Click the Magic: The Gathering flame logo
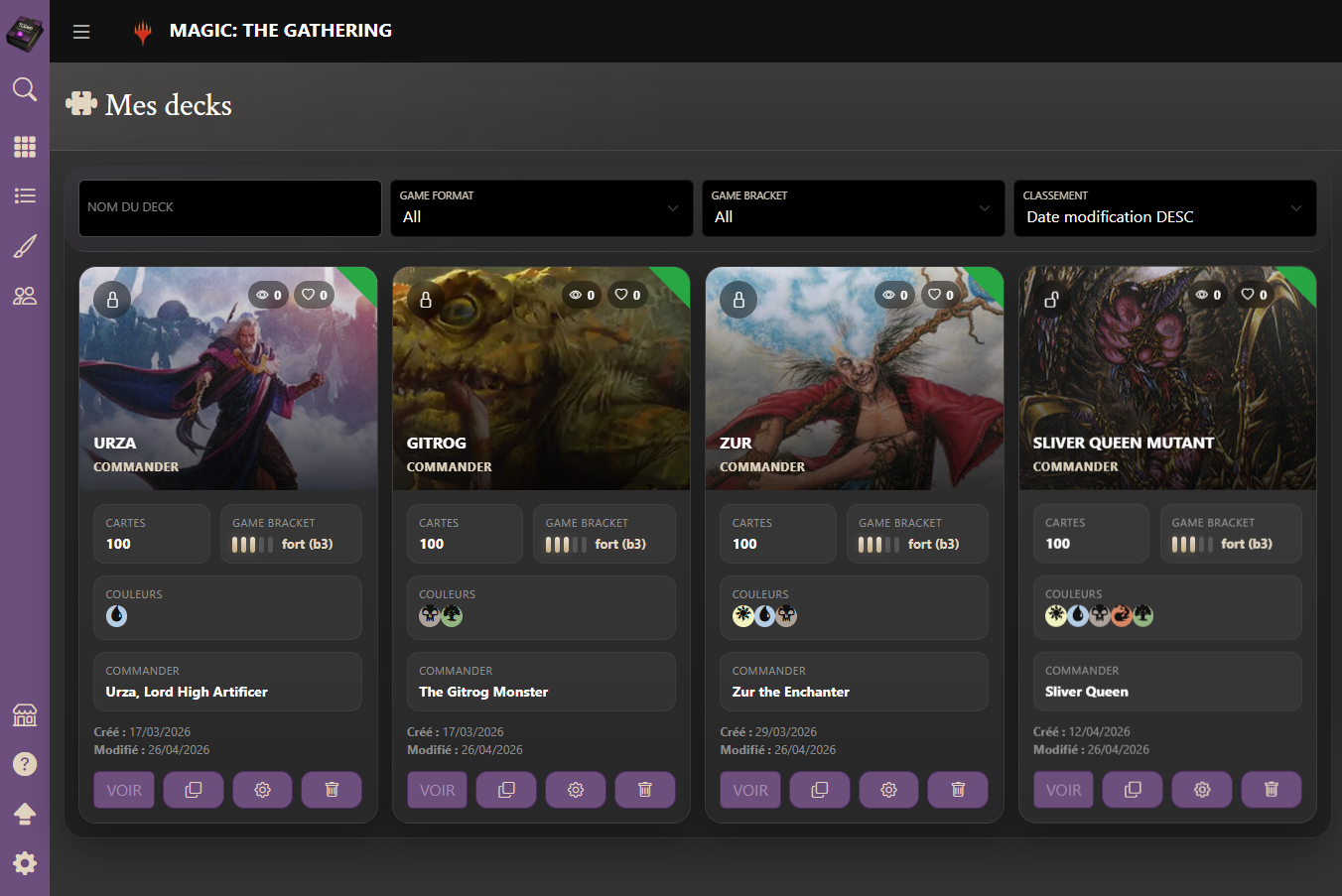The height and width of the screenshot is (896, 1342). (143, 32)
